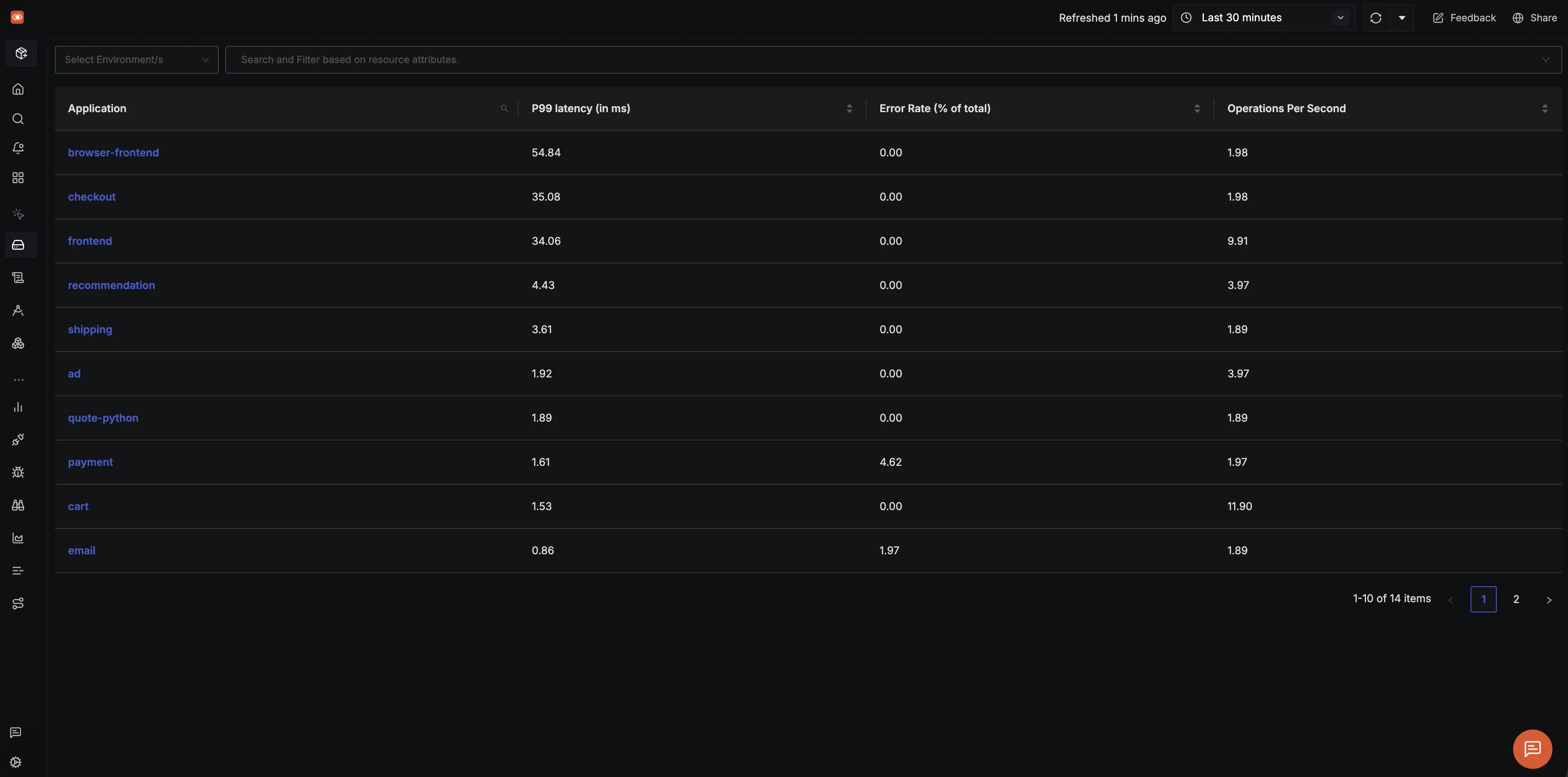Open dashboards grid icon in sidebar
Viewport: 1568px width, 777px height.
point(18,178)
